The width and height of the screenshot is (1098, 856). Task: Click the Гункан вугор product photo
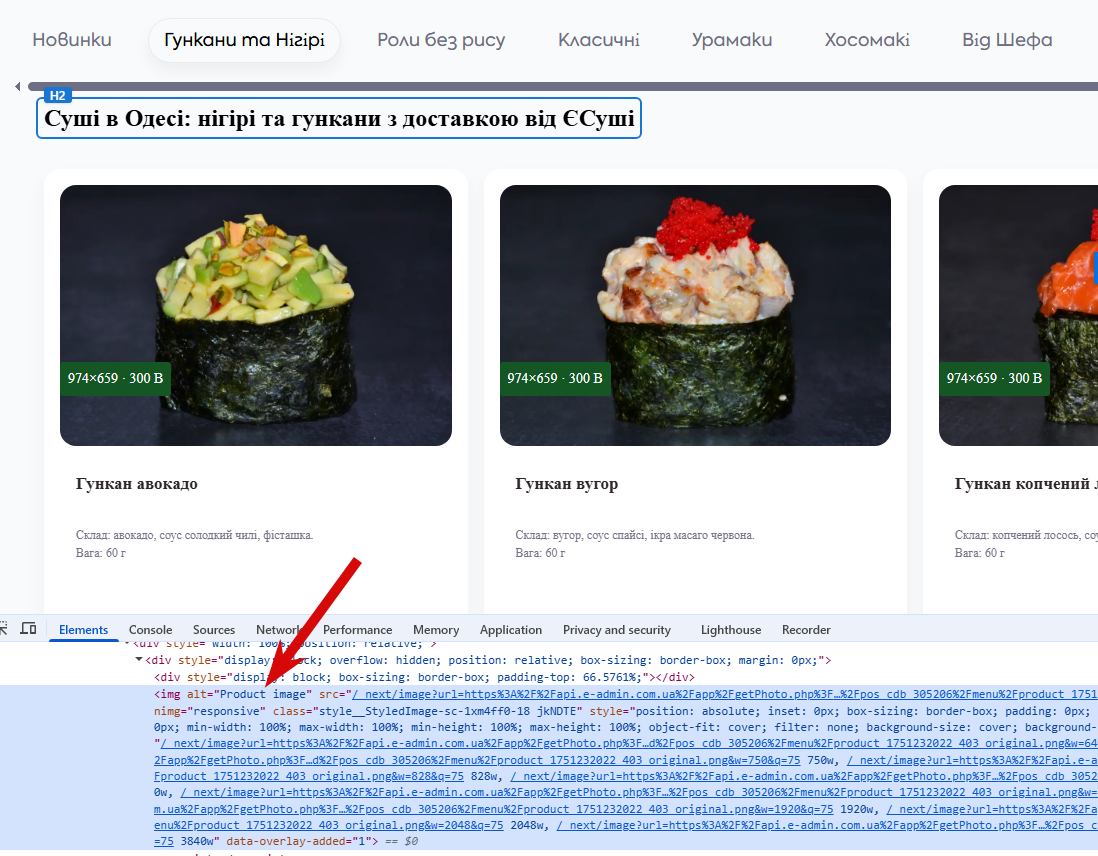click(x=695, y=315)
